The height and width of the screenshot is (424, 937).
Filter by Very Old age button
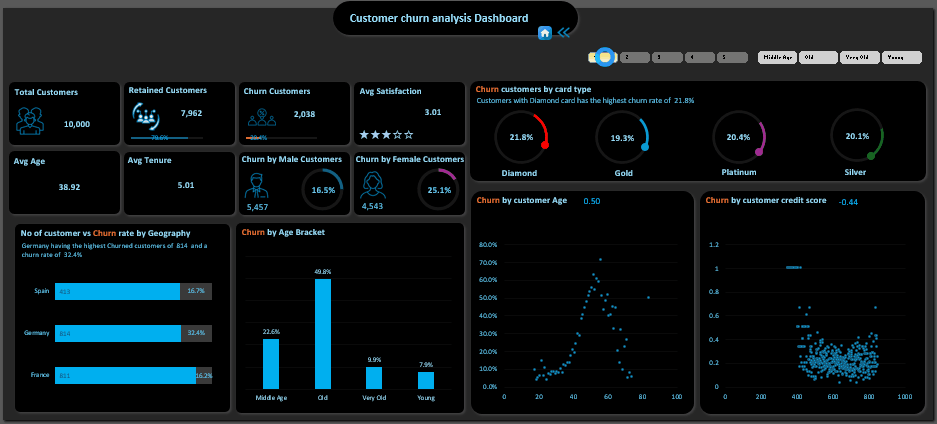coord(859,58)
